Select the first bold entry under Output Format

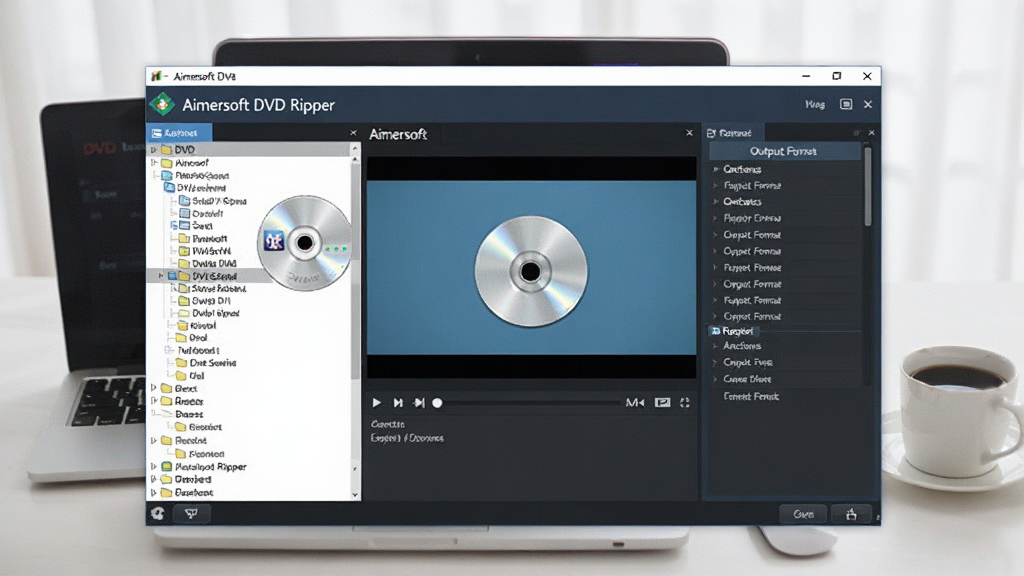[x=742, y=169]
